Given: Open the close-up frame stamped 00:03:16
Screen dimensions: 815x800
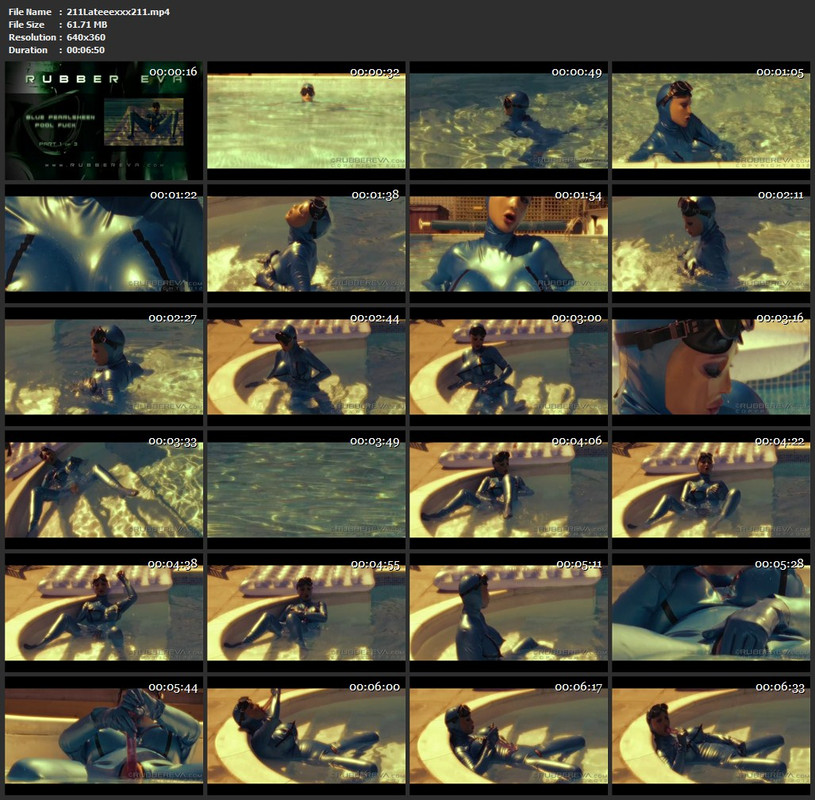Looking at the screenshot, I should point(711,366).
